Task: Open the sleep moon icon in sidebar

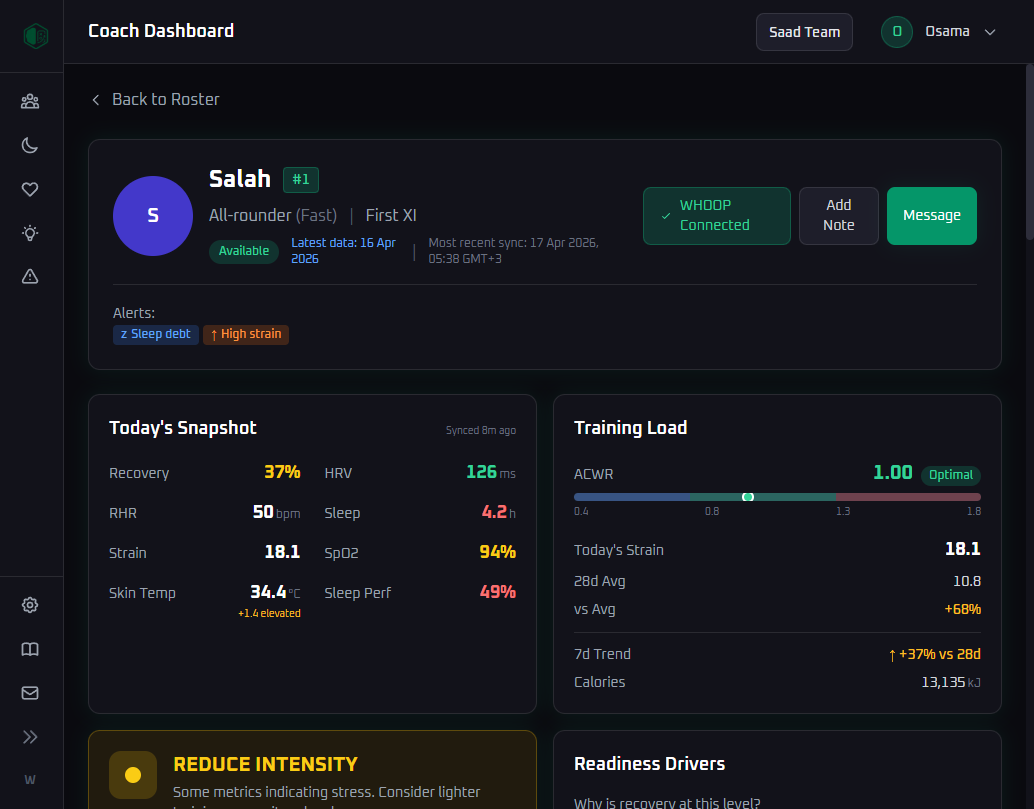Action: (30, 145)
